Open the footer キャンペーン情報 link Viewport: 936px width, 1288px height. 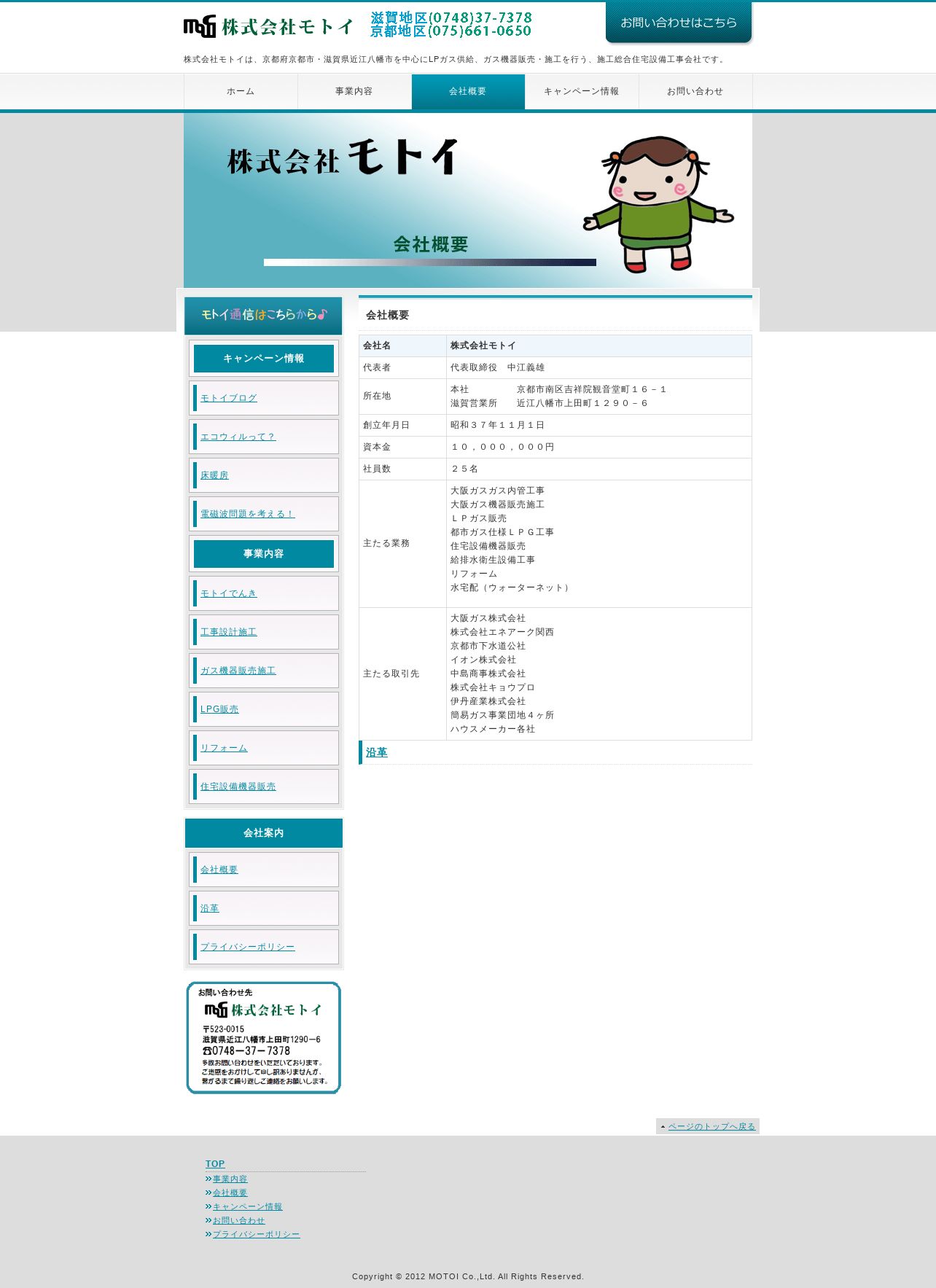click(x=247, y=1206)
